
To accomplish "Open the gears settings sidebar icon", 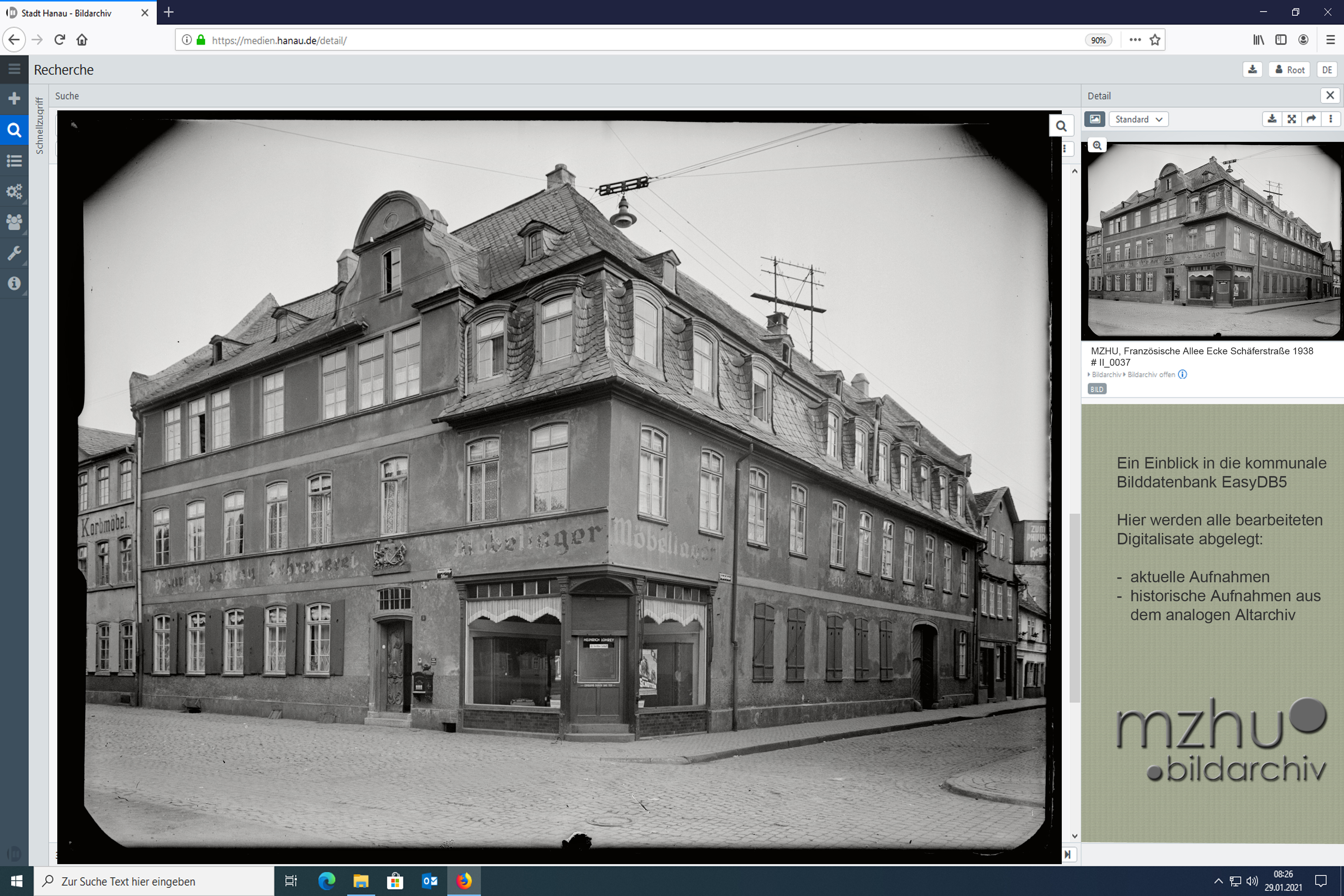I will [x=14, y=192].
